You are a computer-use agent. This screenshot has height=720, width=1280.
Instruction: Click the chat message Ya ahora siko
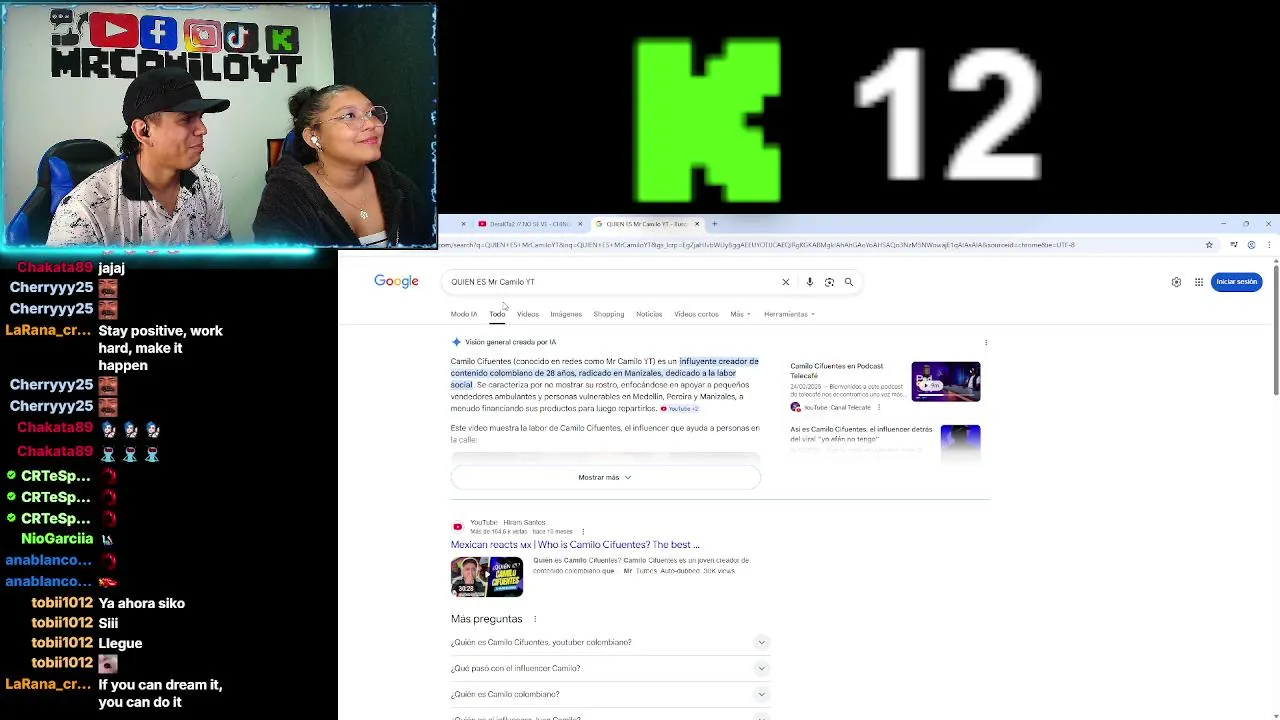coord(141,603)
